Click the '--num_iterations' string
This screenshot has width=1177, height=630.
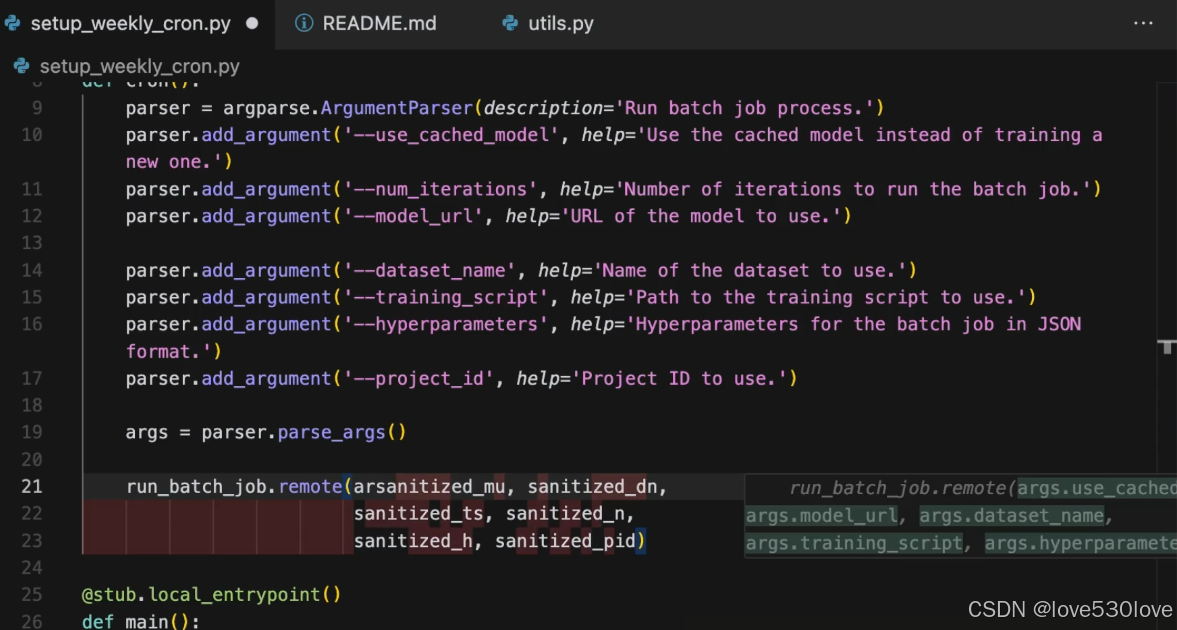440,189
